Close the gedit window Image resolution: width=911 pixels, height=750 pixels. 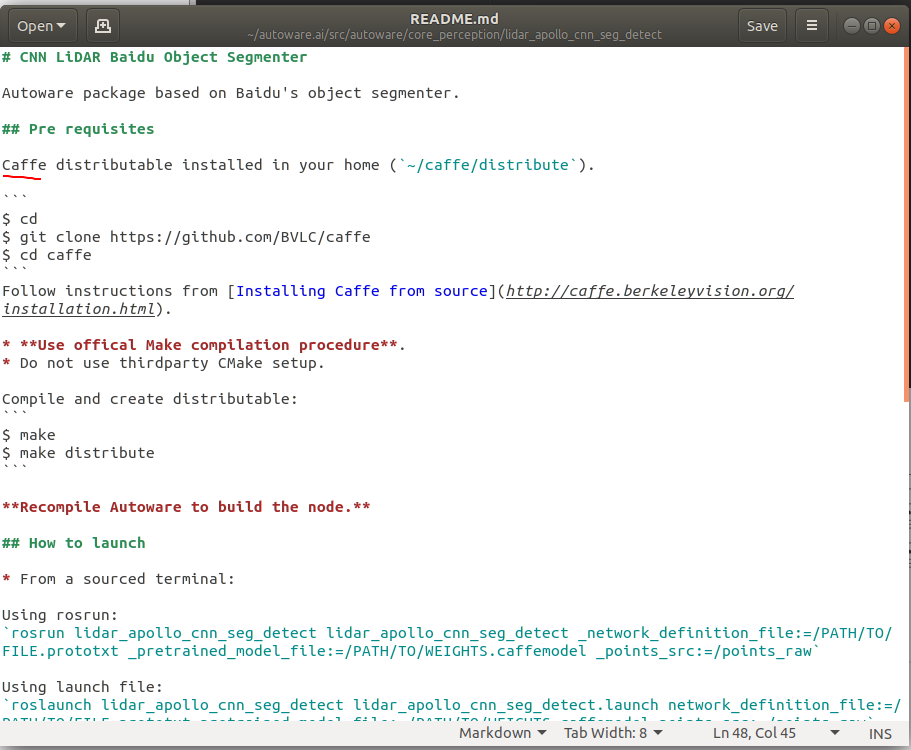pyautogui.click(x=891, y=26)
